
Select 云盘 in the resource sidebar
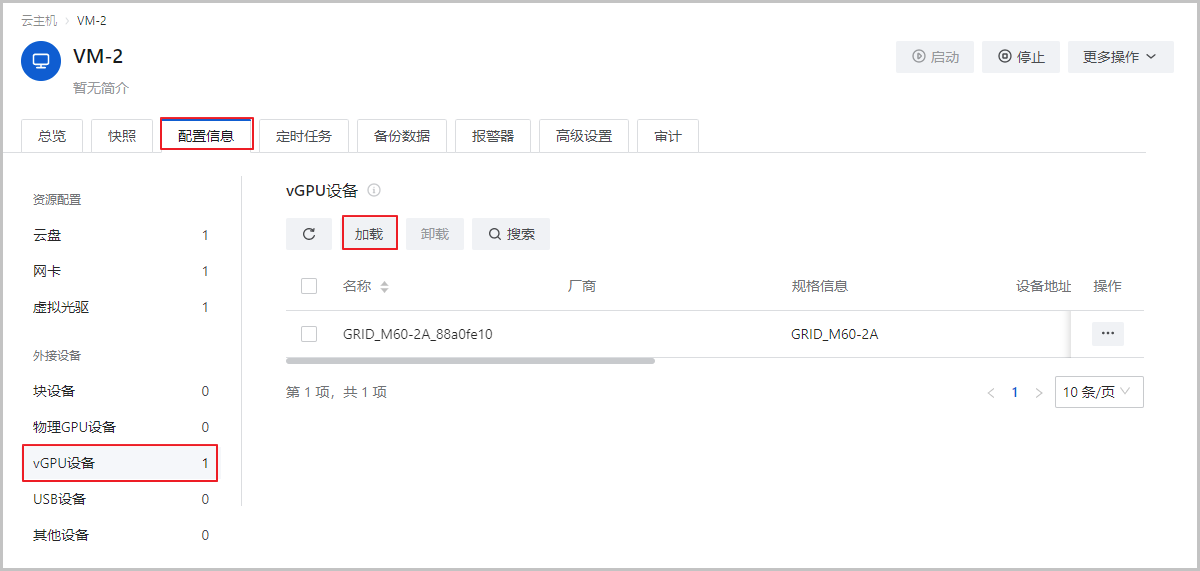pyautogui.click(x=47, y=235)
